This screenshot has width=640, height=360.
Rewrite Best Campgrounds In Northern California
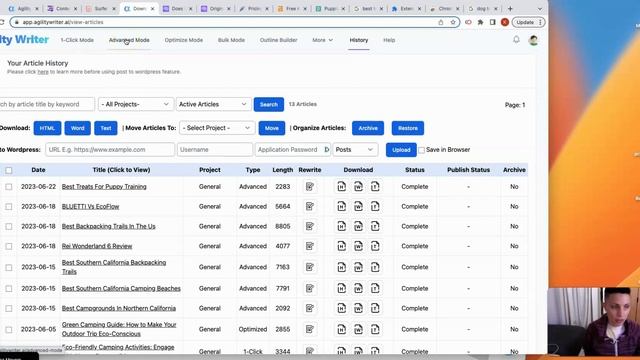(x=310, y=308)
